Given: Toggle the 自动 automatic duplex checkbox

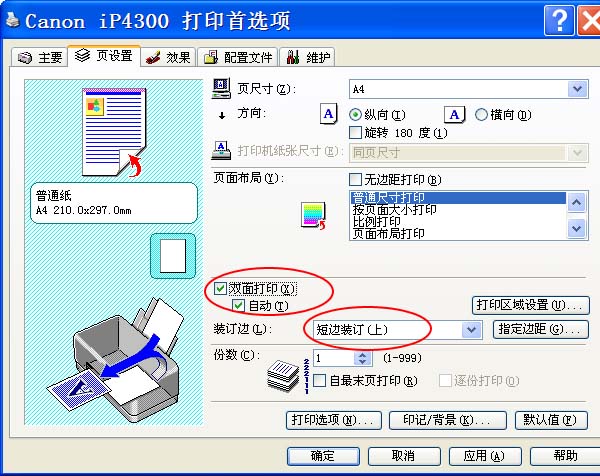Looking at the screenshot, I should (x=238, y=305).
